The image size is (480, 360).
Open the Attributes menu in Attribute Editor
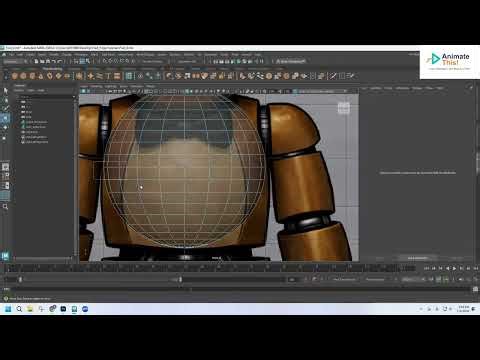[402, 88]
